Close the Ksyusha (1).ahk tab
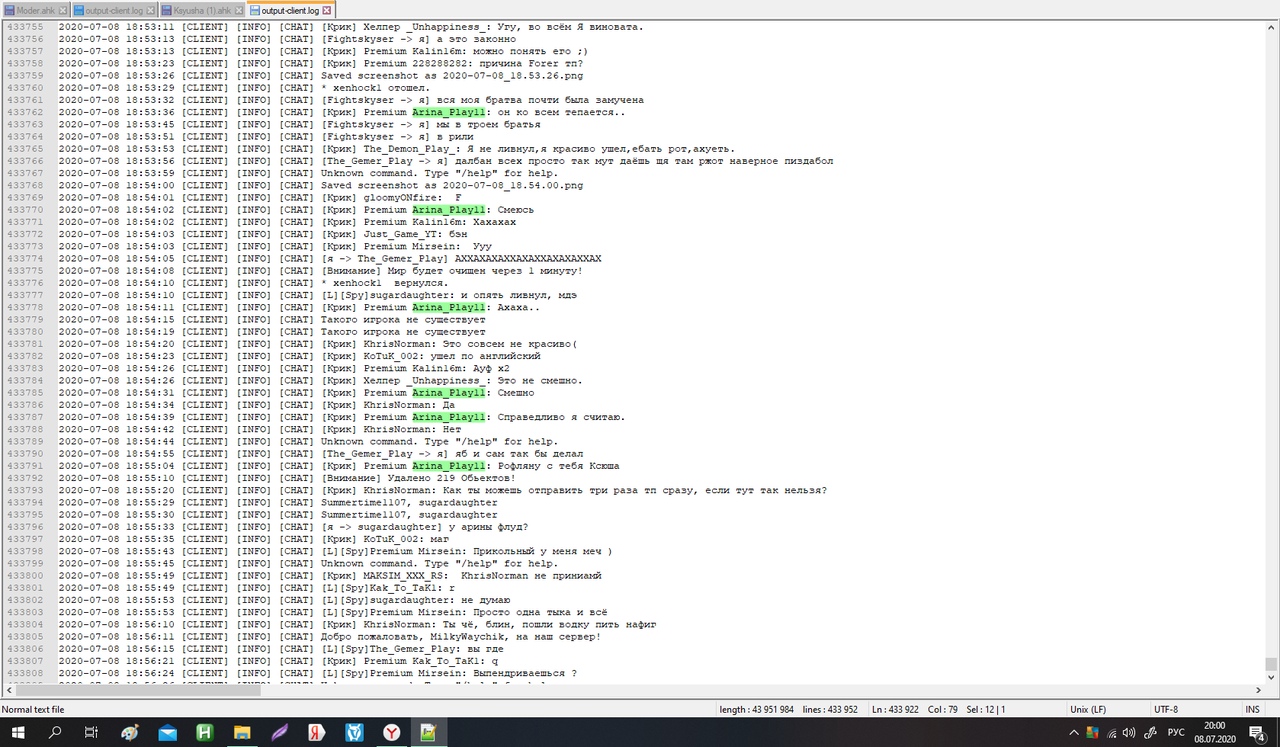The image size is (1280, 747). pyautogui.click(x=239, y=10)
